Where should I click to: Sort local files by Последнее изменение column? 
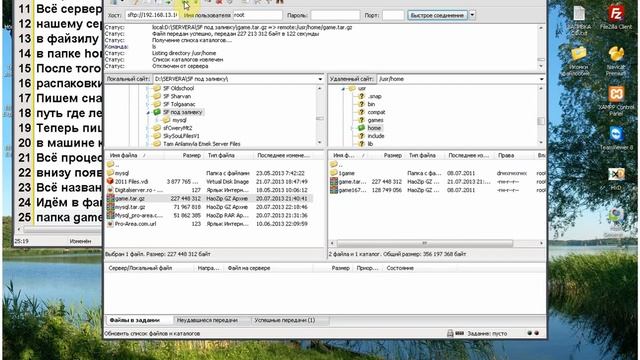pos(283,156)
